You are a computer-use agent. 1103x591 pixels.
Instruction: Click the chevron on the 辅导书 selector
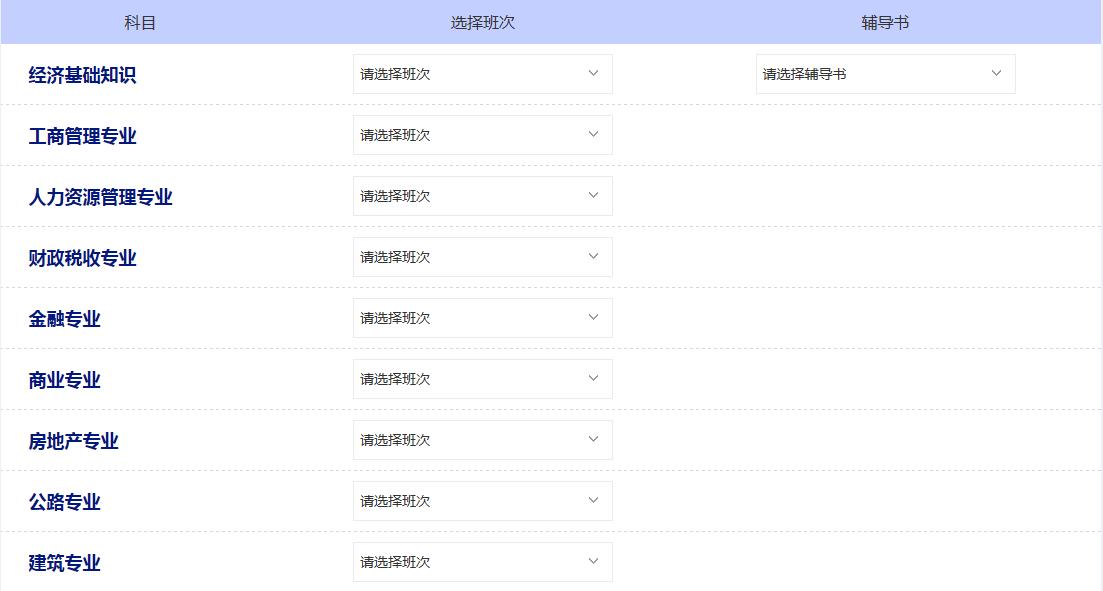(996, 72)
